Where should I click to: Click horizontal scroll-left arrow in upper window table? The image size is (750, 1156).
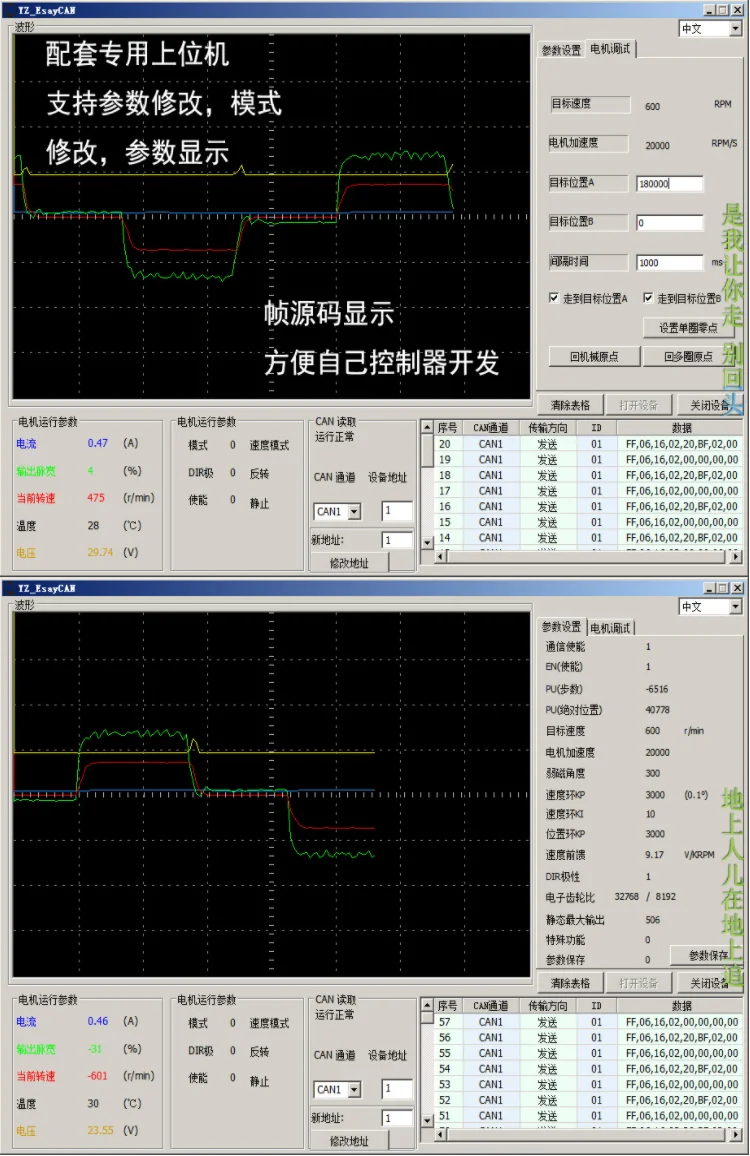coord(440,557)
